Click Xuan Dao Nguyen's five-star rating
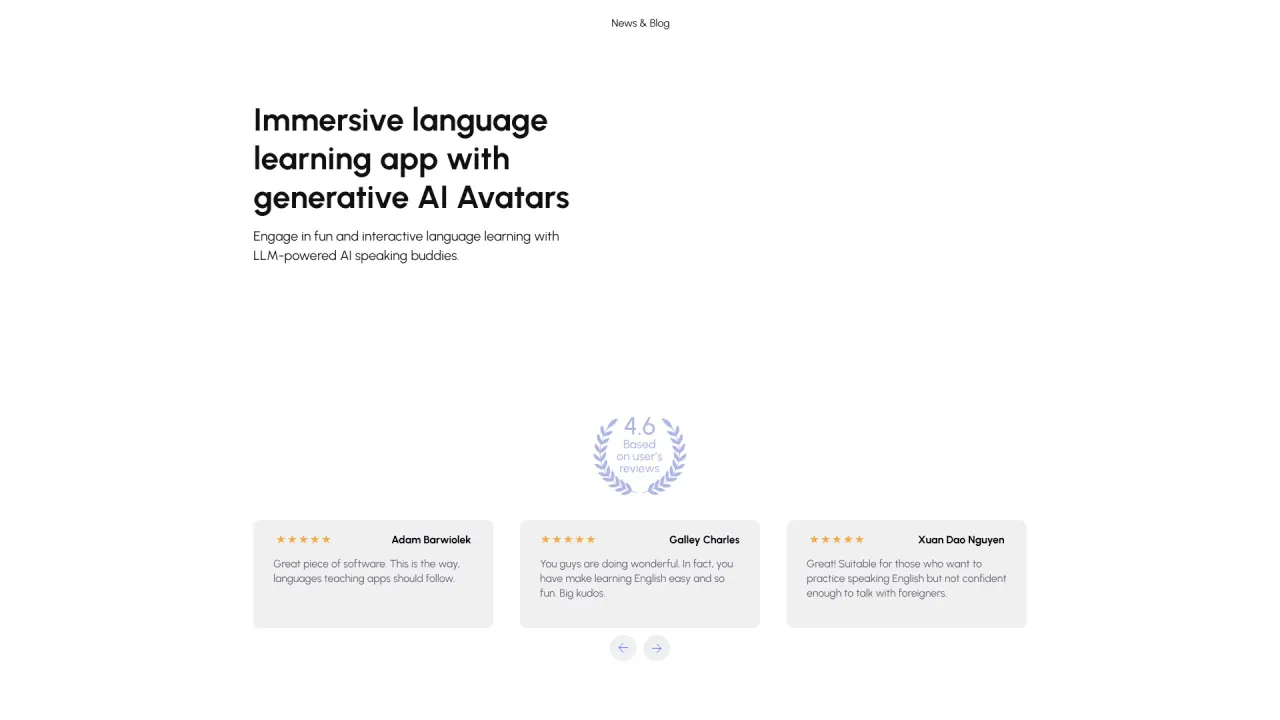The height and width of the screenshot is (720, 1280). 836,540
